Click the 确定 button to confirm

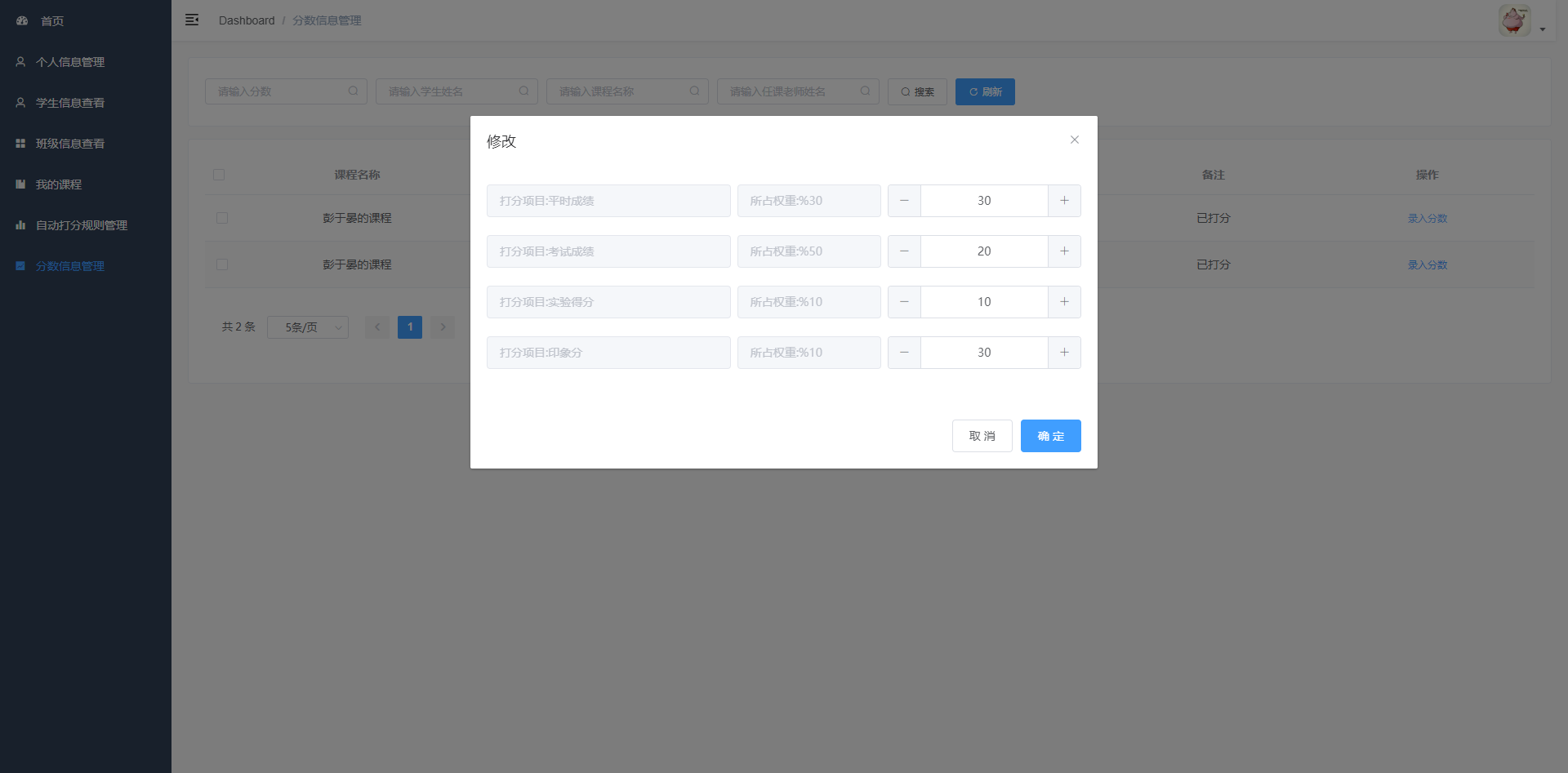click(1050, 436)
